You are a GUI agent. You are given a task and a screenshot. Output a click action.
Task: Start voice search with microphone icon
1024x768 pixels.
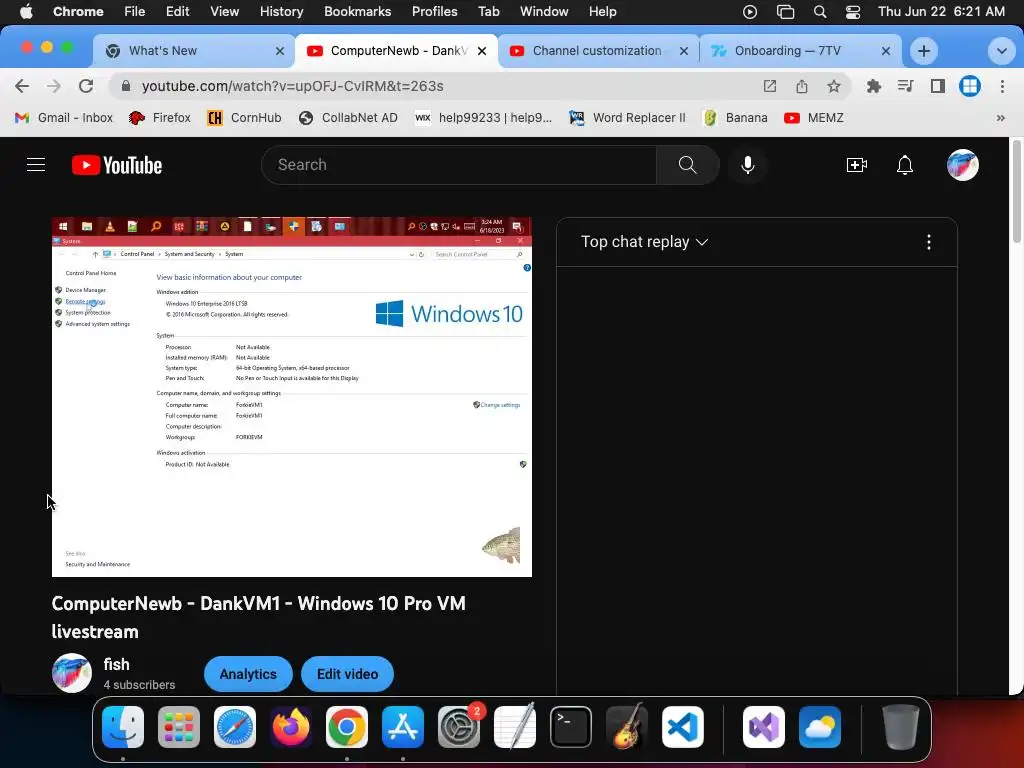click(748, 165)
